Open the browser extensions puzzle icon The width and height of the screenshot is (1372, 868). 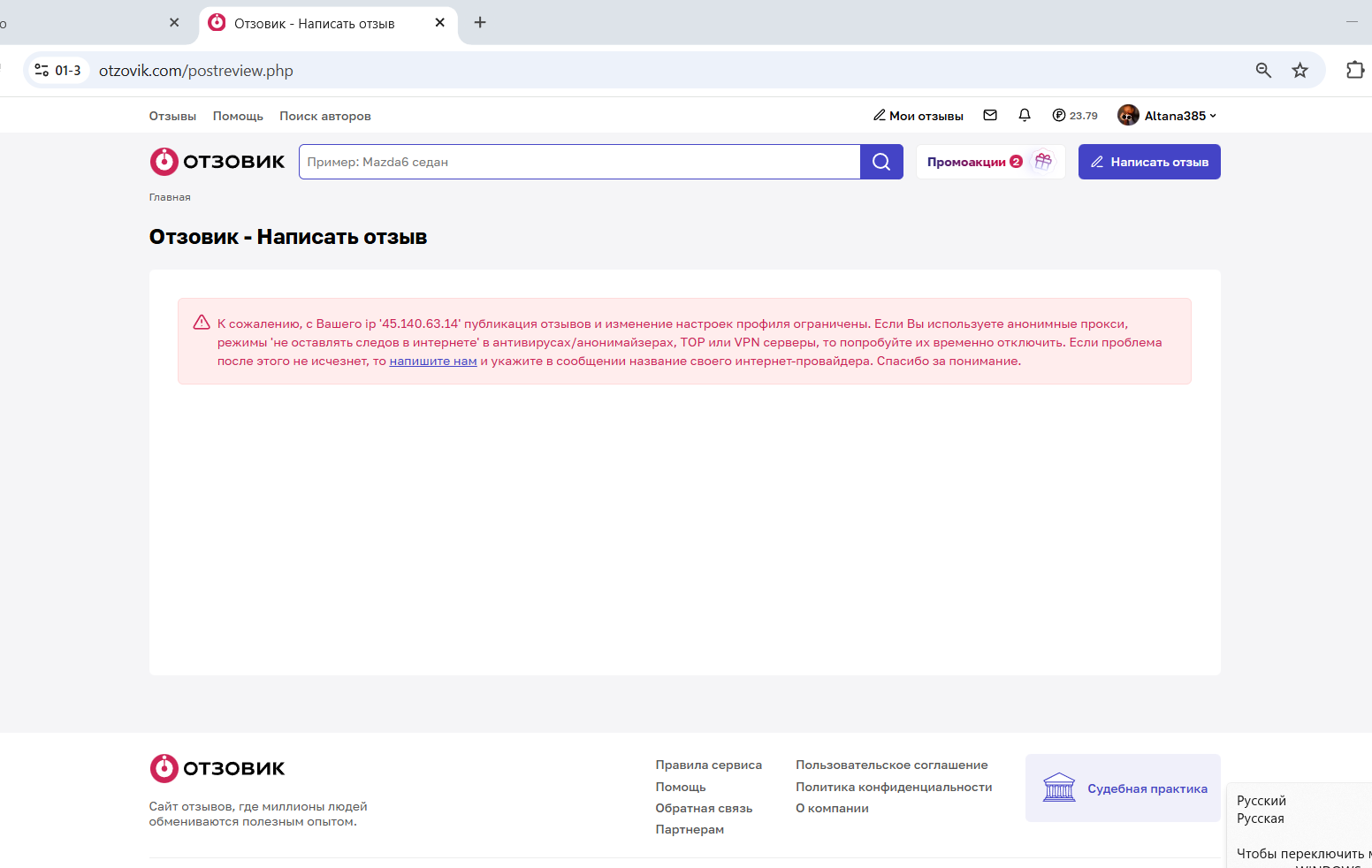1354,70
